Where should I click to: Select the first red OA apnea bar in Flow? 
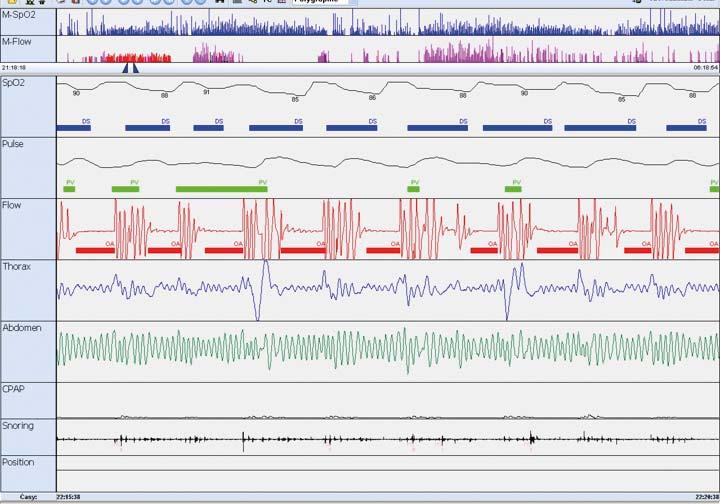click(x=95, y=251)
